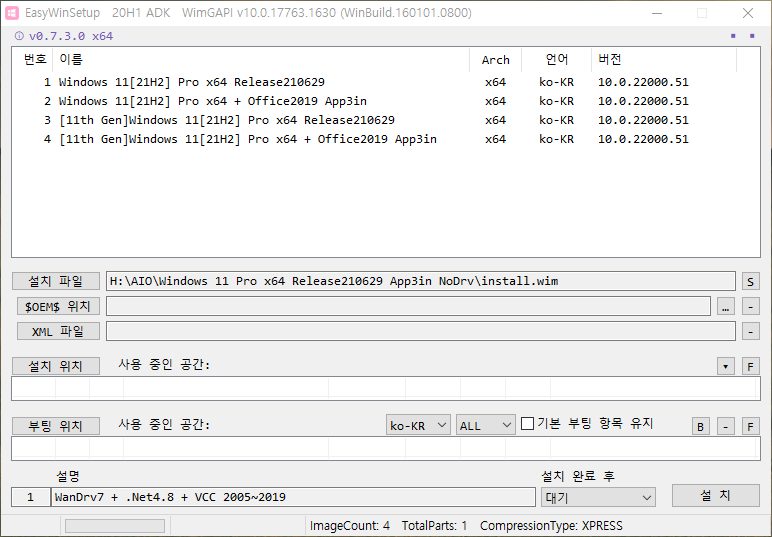This screenshot has height=537, width=772.
Task: Click CompressionType: XPRESS status text
Action: 551,526
